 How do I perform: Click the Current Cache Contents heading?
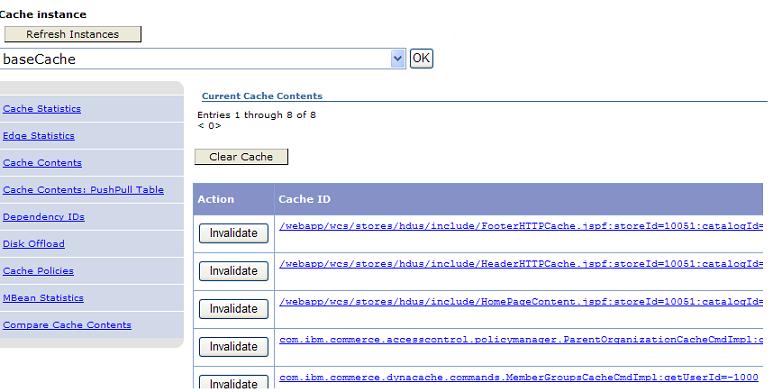coord(262,96)
